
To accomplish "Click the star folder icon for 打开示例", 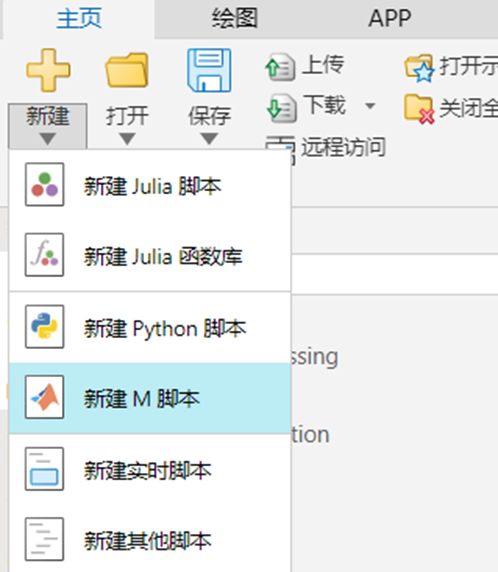I will [420, 68].
